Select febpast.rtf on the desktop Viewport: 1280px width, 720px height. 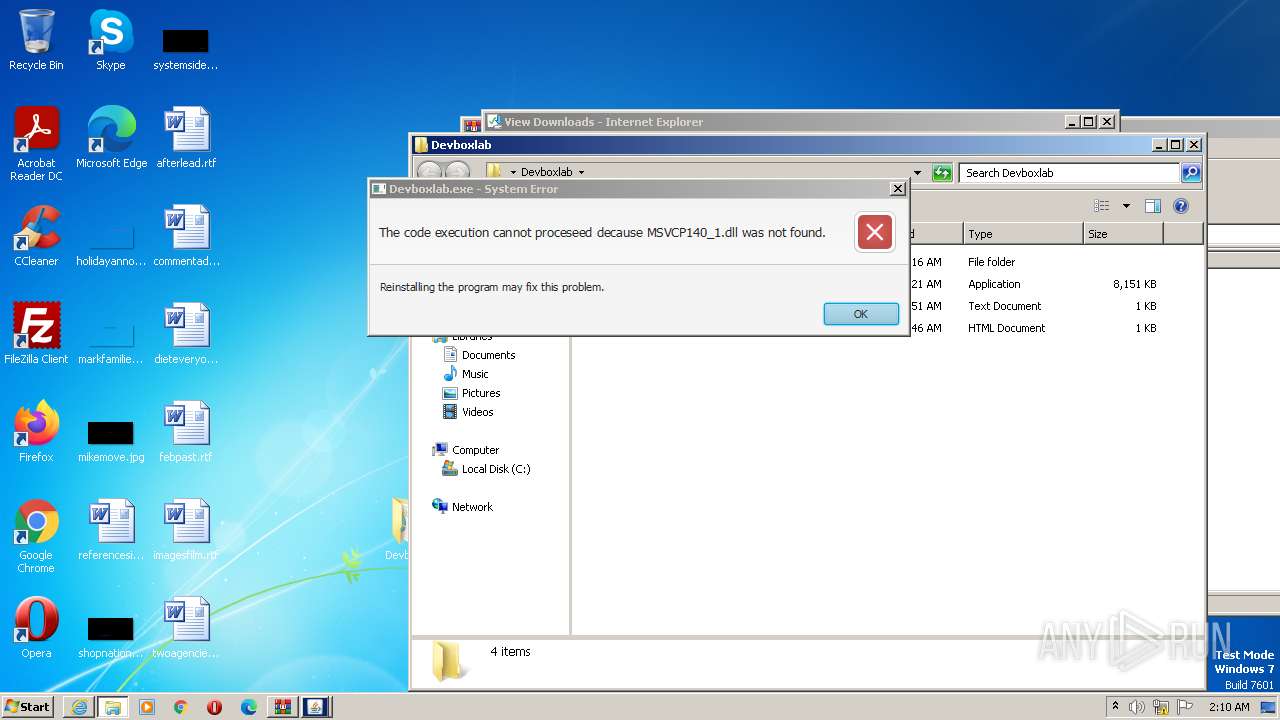point(186,432)
